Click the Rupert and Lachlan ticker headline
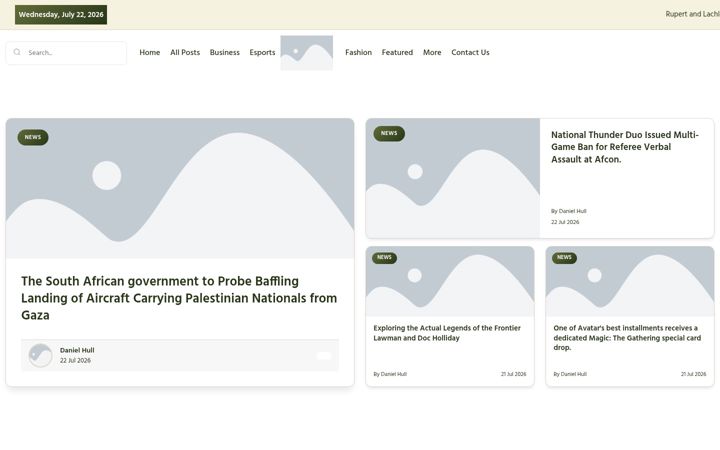This screenshot has height=450, width=720. [692, 14]
